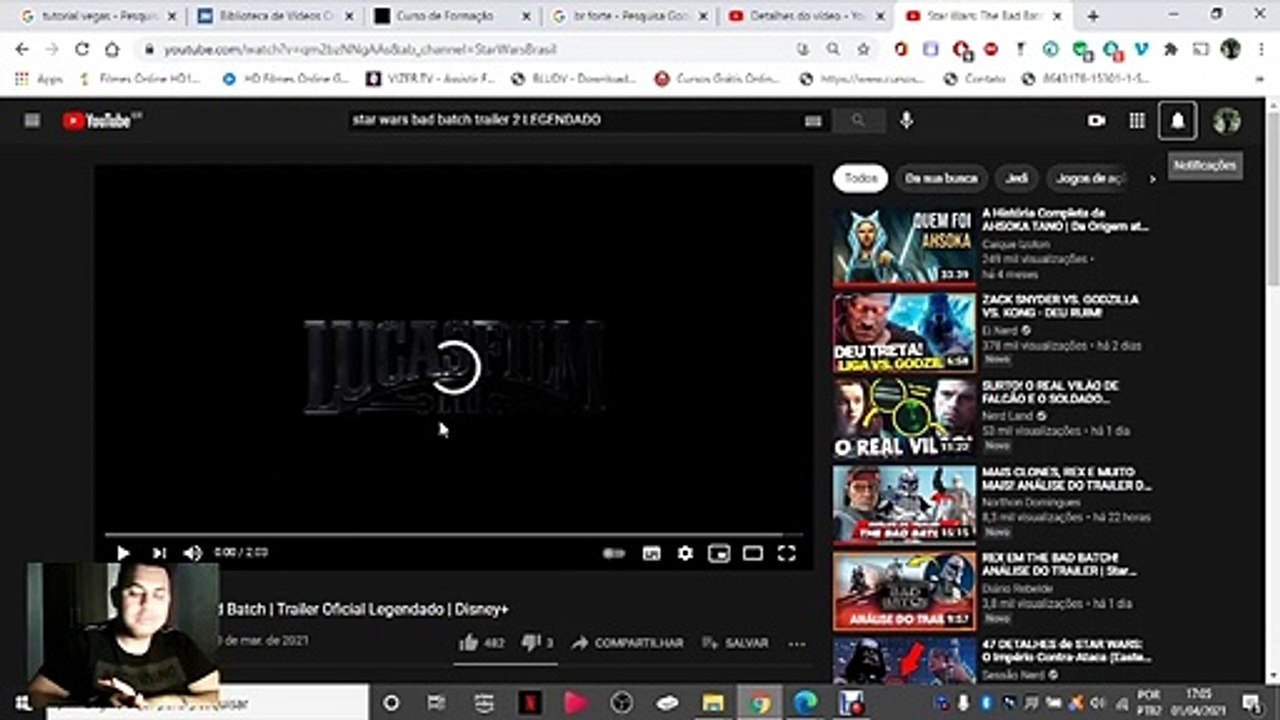This screenshot has height=720, width=1280.
Task: Play the video with the play button
Action: 122,553
